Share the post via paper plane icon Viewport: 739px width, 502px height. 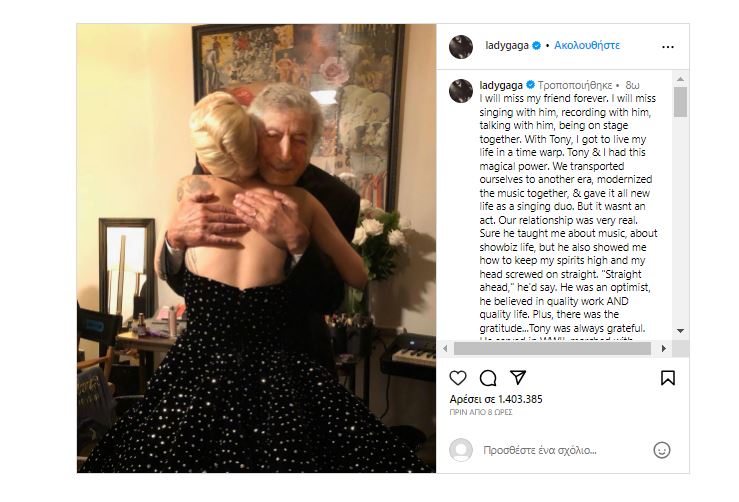(517, 378)
